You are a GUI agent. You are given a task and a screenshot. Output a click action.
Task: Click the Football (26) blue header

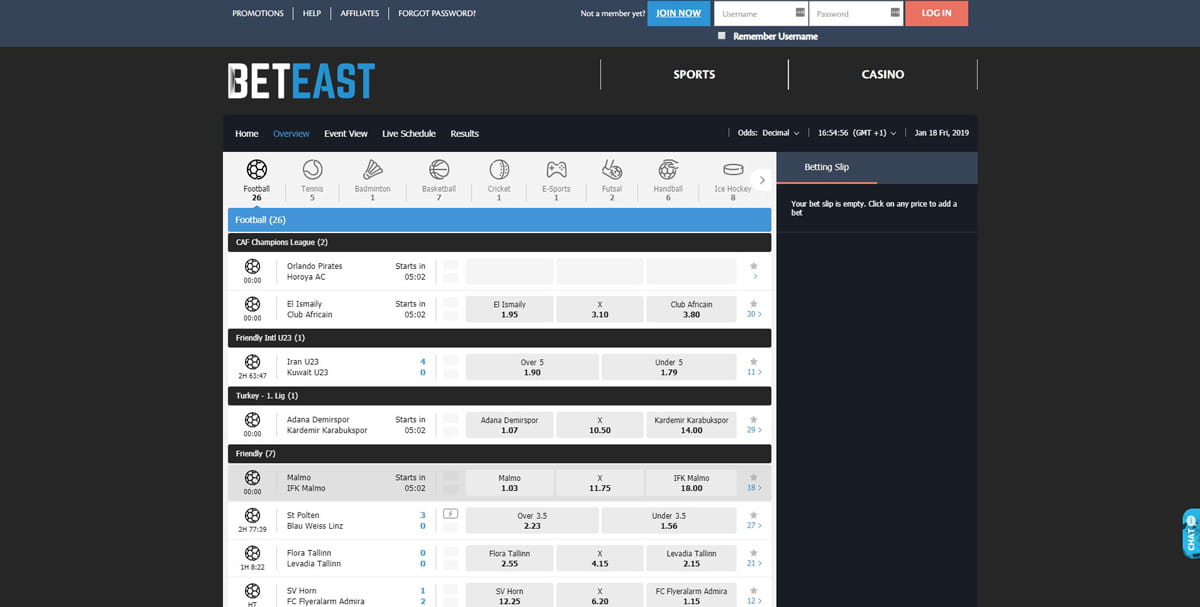click(x=499, y=220)
